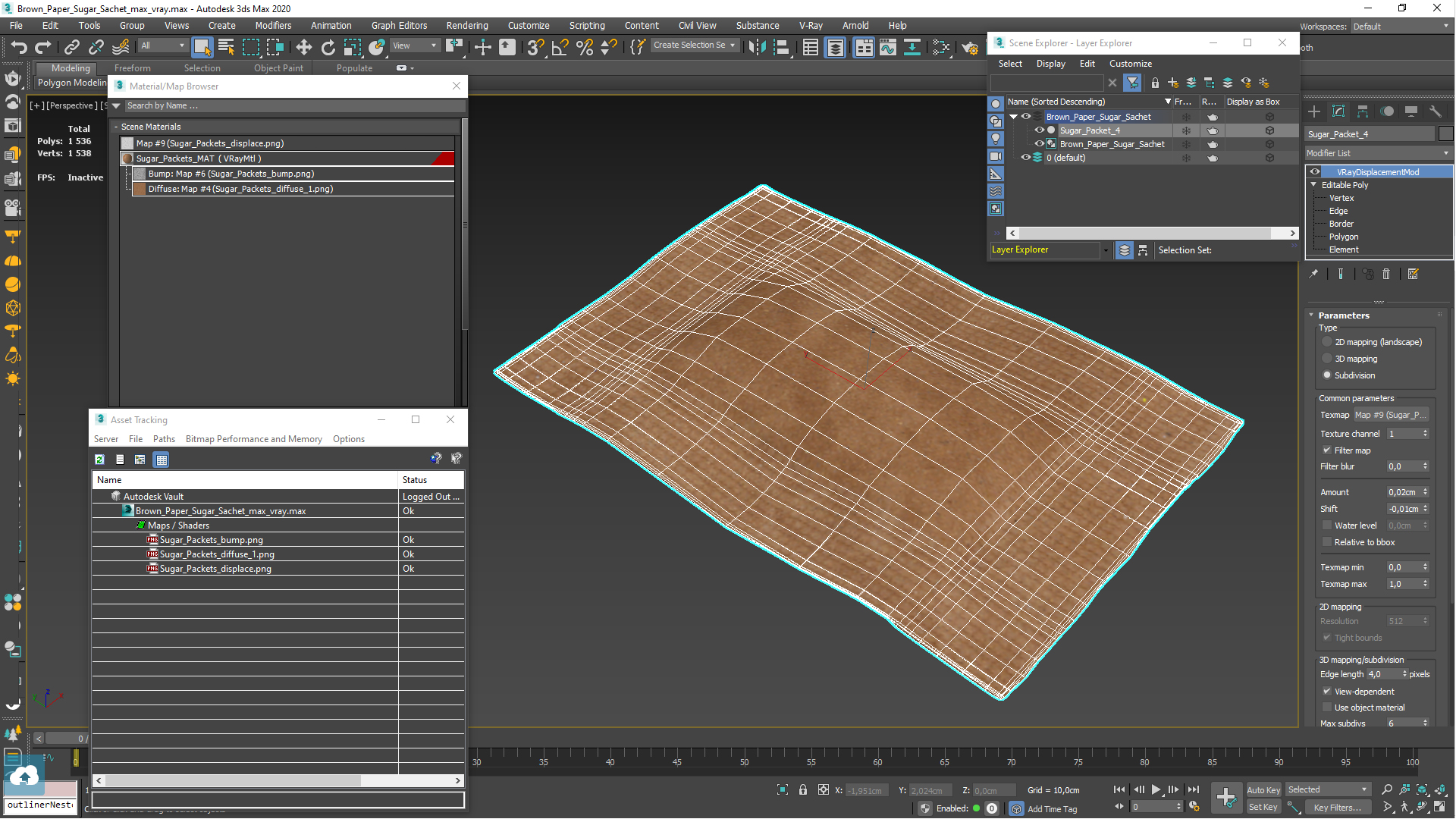Click the Texmap Map #9 button
Screen dimensions: 1456x819
(1390, 415)
